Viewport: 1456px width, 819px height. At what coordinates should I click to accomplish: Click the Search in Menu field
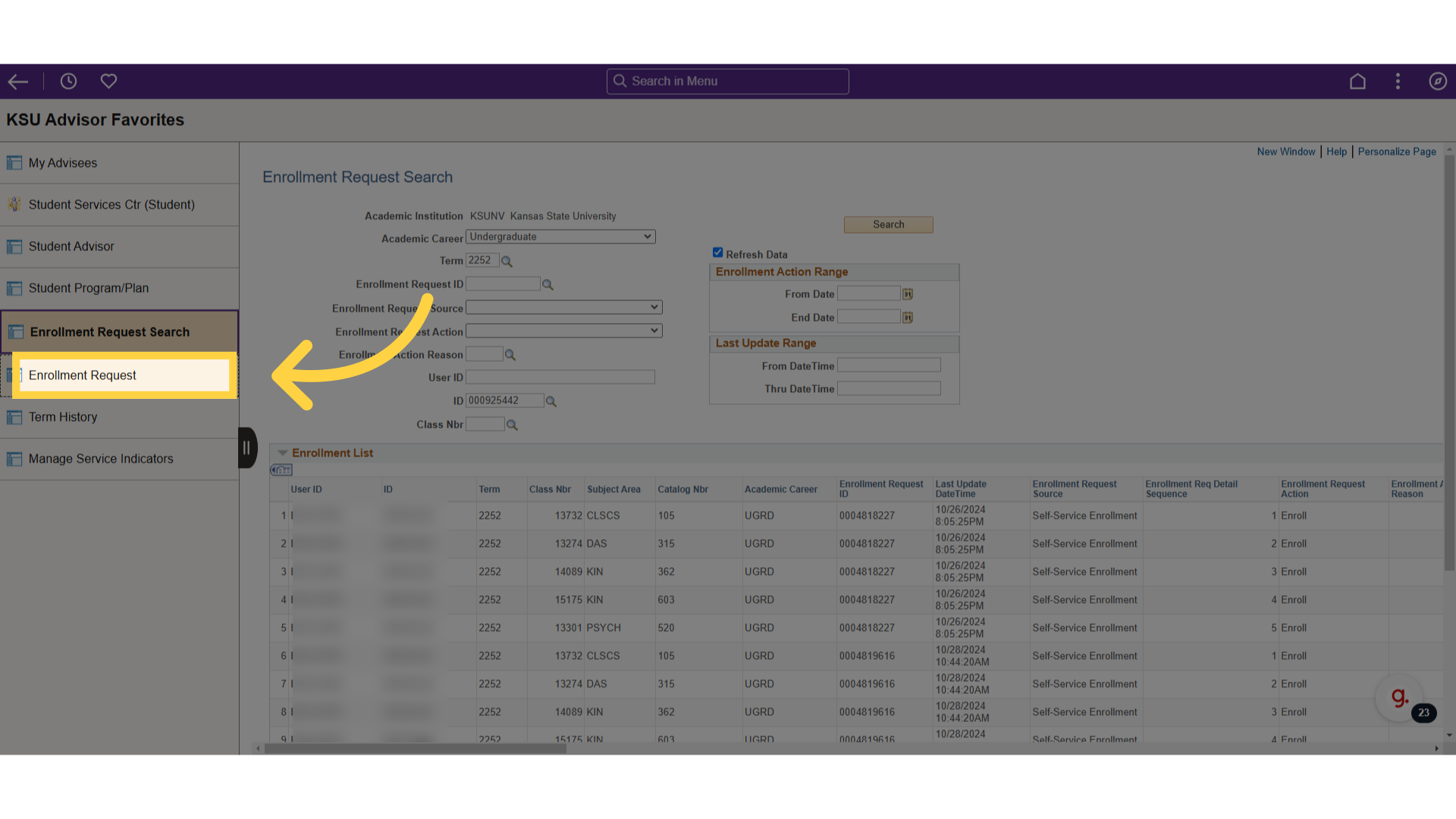coord(727,81)
